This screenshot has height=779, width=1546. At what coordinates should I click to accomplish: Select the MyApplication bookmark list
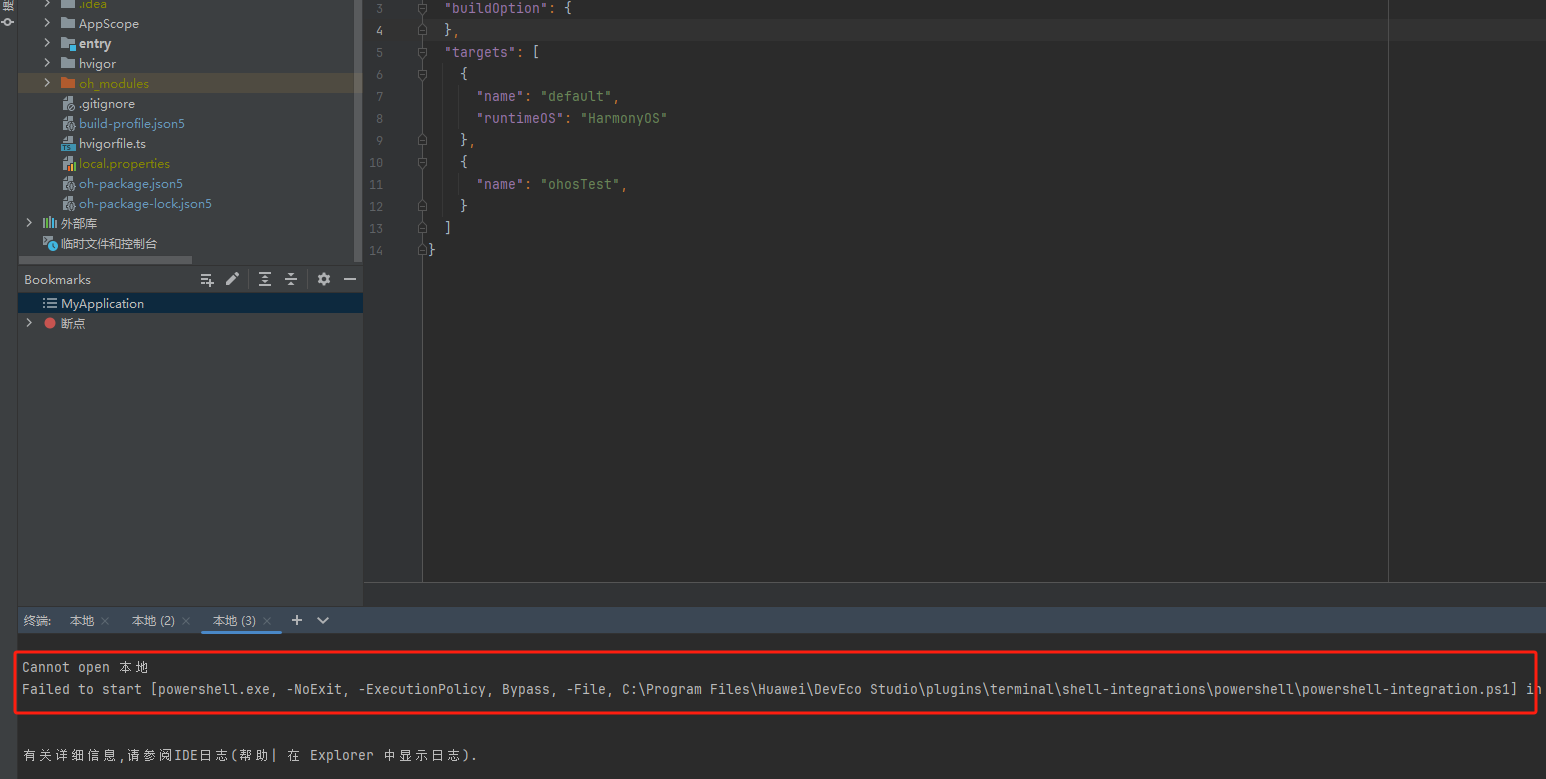point(190,303)
